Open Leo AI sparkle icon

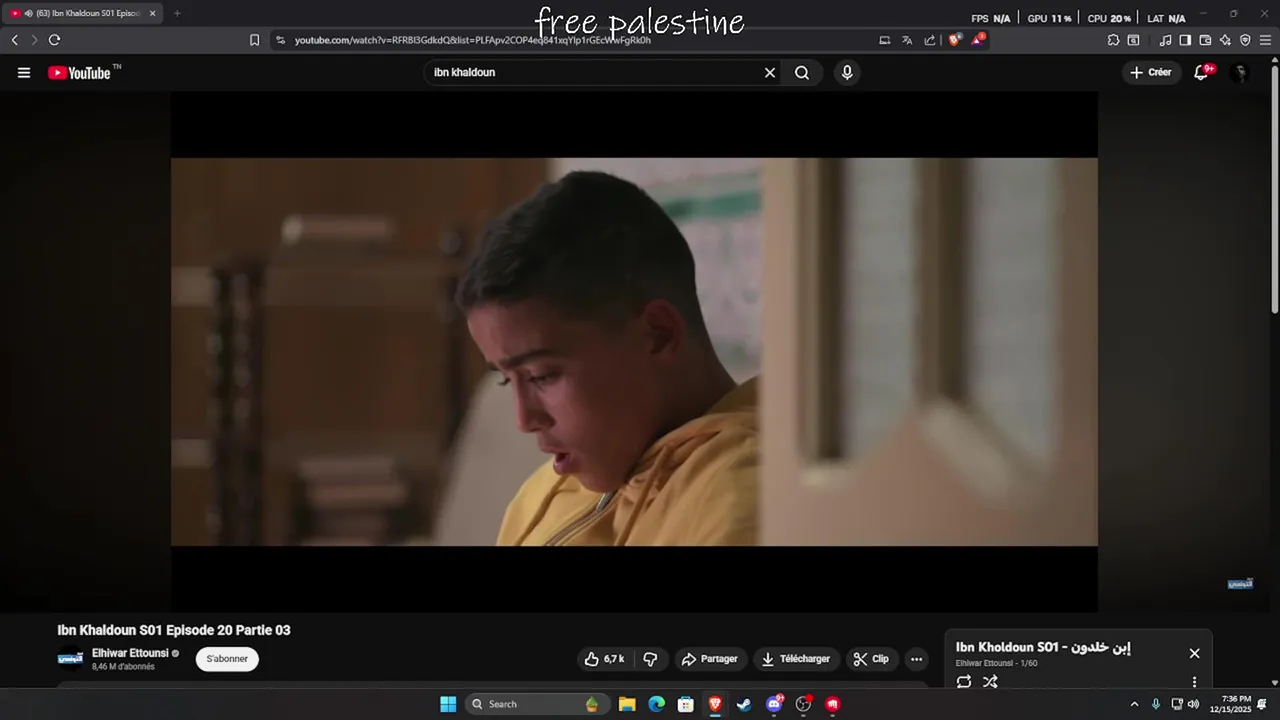pos(1225,40)
